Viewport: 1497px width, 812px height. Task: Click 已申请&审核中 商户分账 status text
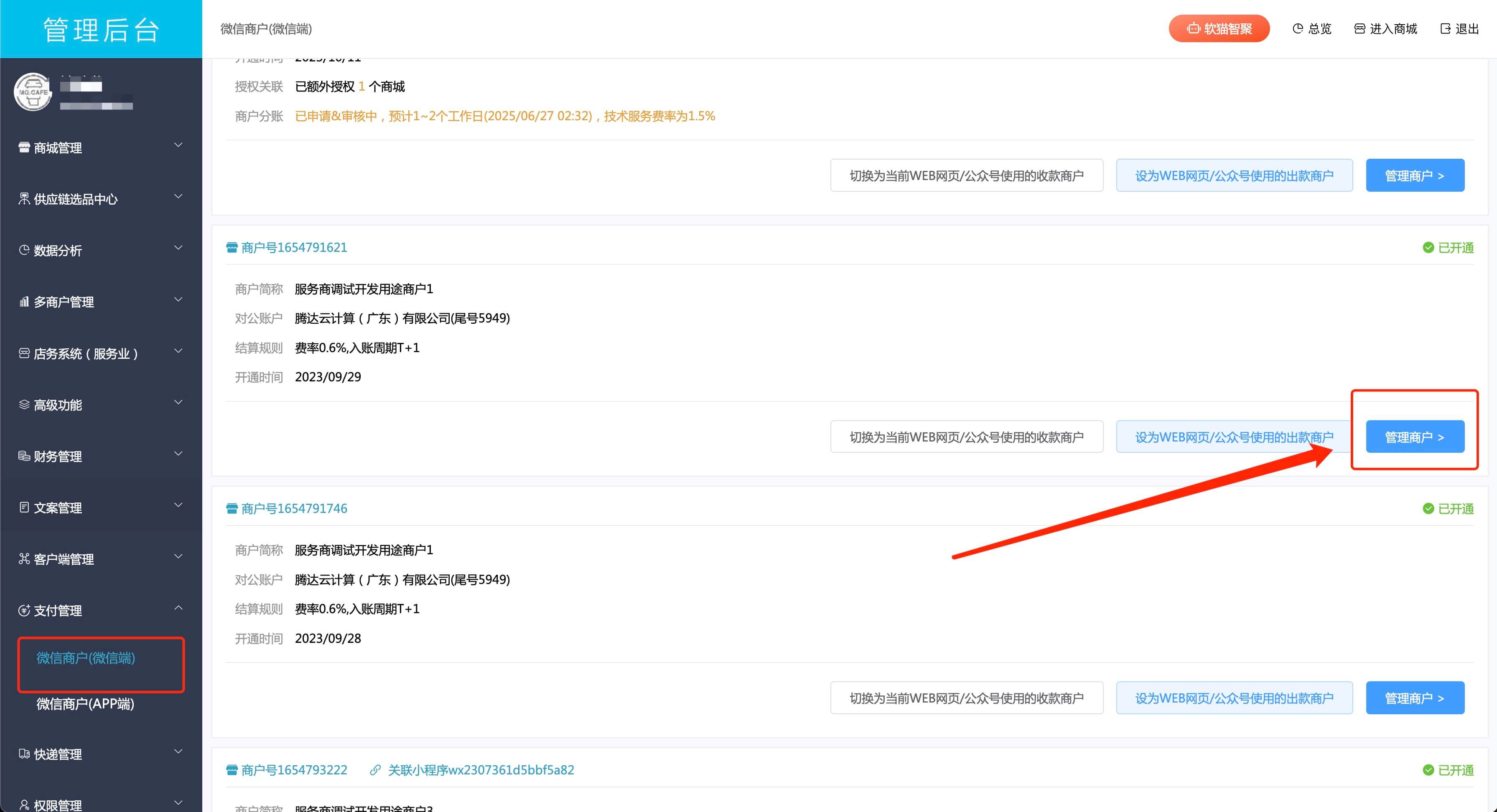505,116
